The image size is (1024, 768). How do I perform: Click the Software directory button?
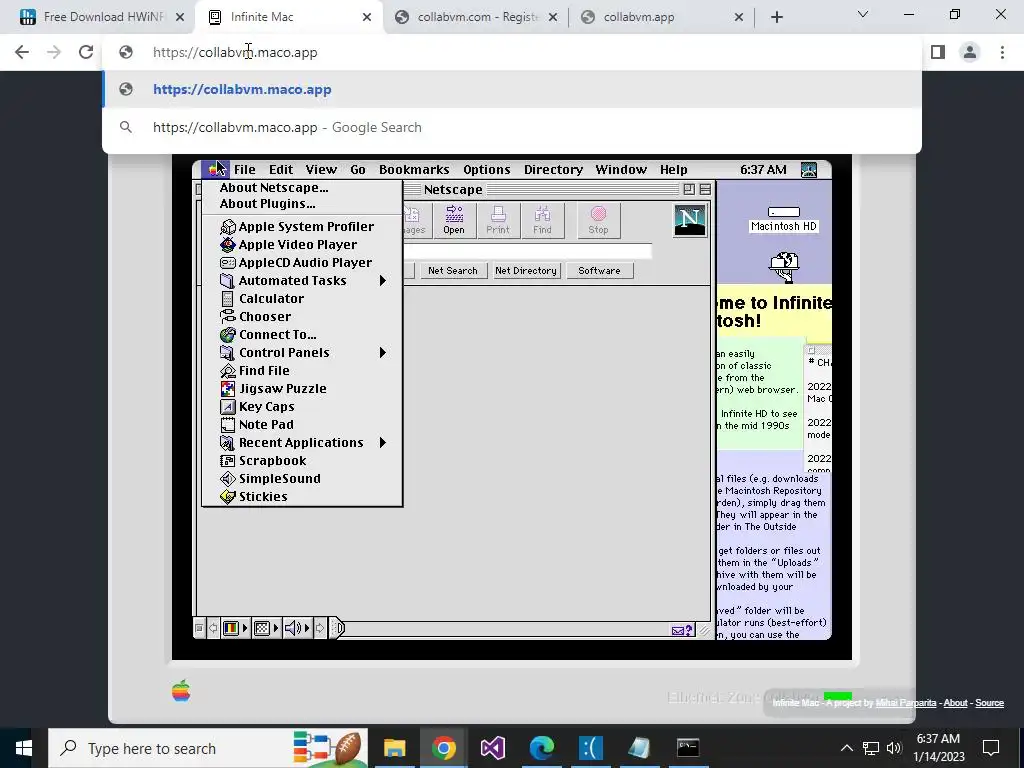point(599,270)
